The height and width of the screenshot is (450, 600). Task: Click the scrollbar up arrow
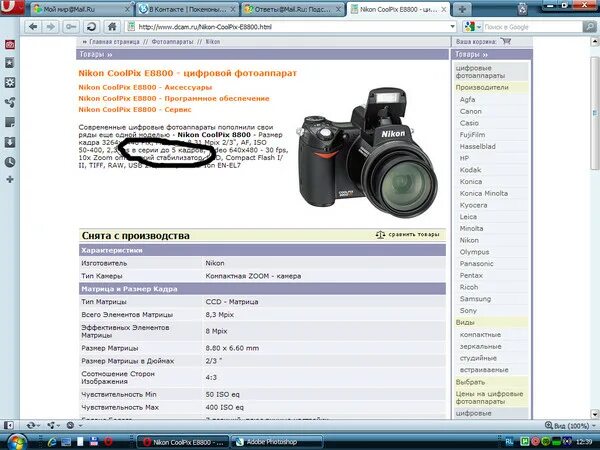(x=595, y=41)
